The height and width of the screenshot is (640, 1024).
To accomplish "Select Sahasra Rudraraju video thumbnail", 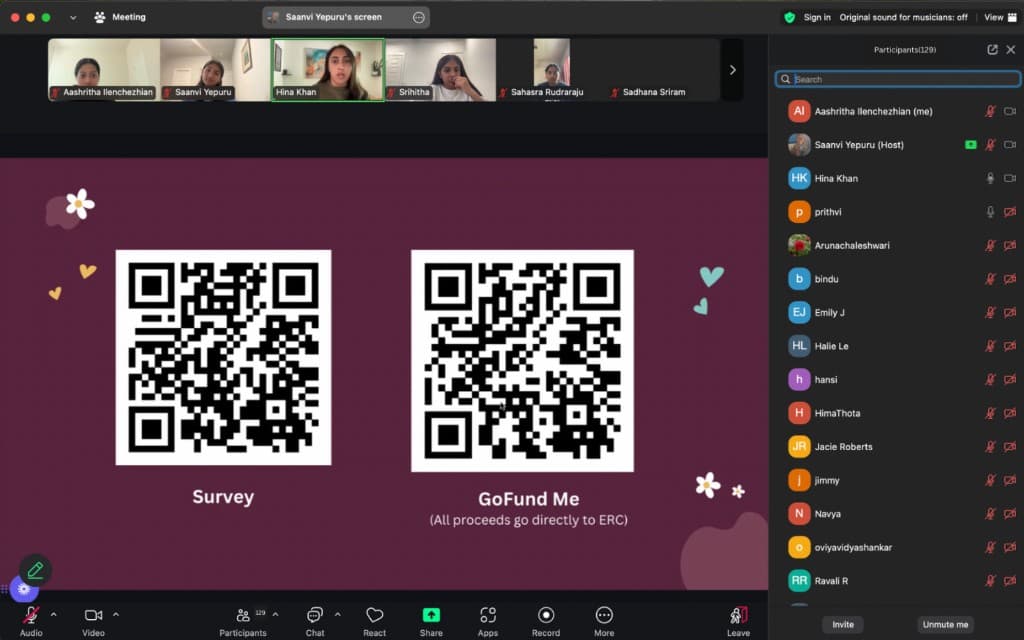I will point(552,69).
